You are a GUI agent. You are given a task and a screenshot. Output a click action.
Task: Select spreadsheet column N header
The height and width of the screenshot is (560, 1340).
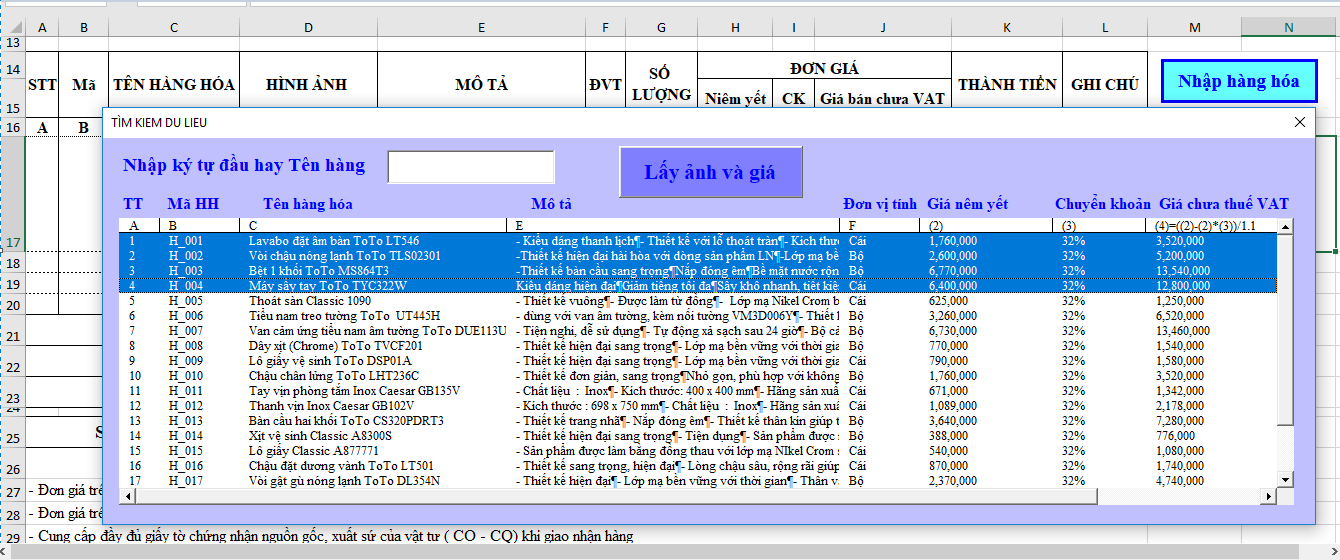point(1288,27)
